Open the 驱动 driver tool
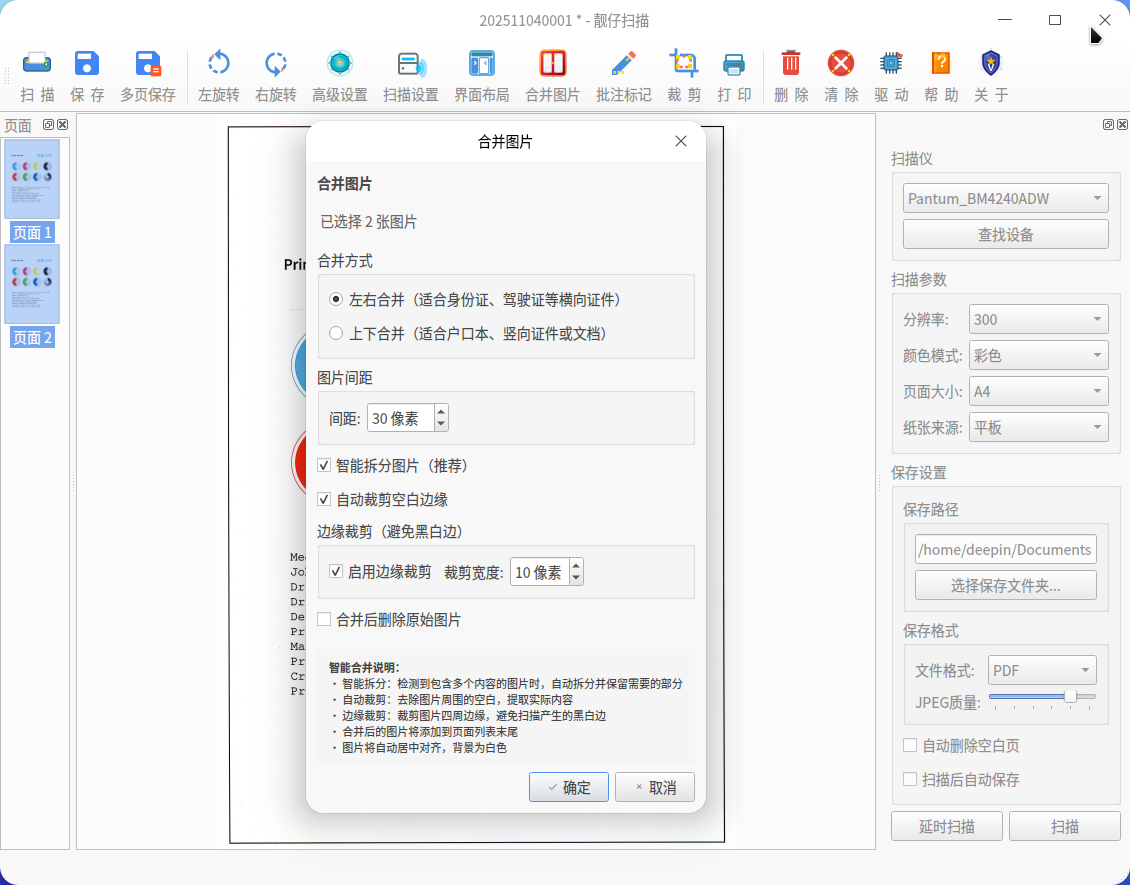Image resolution: width=1130 pixels, height=885 pixels. (x=891, y=63)
